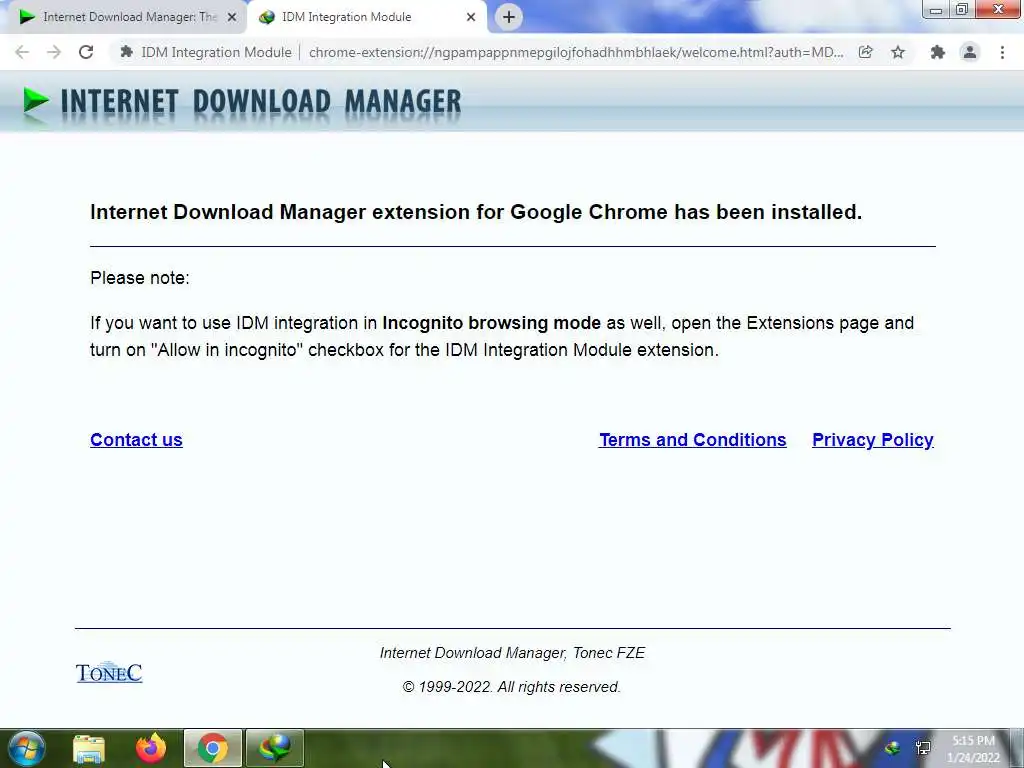Click network icon in system tray
The image size is (1024, 768).
click(x=923, y=748)
